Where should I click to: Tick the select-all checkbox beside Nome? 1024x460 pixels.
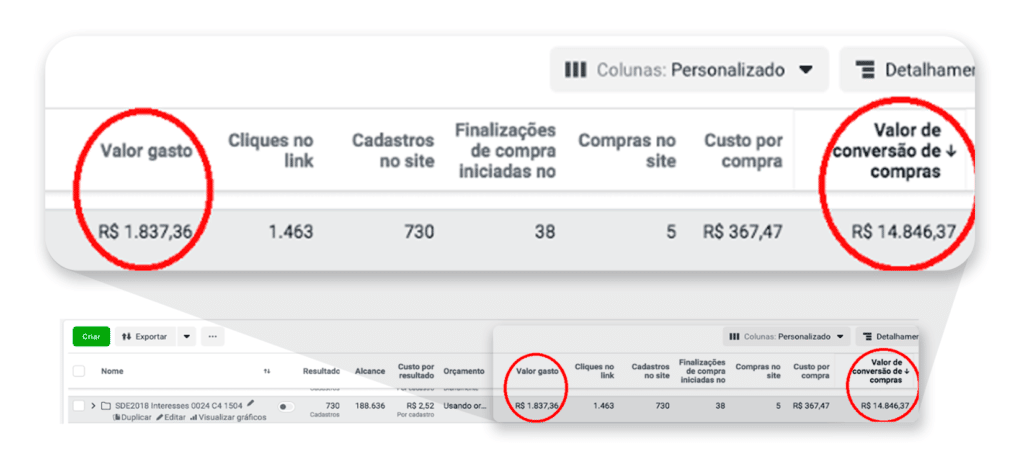[x=79, y=371]
